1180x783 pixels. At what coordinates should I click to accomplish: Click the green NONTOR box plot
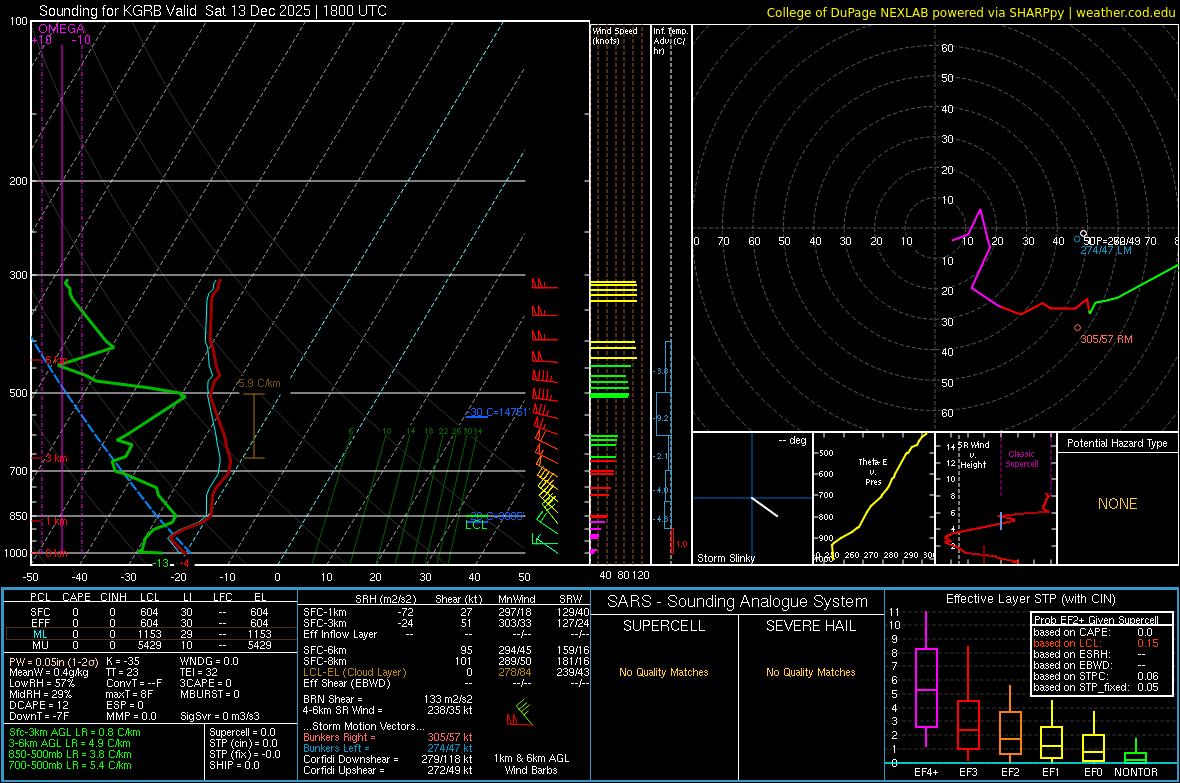(1135, 755)
